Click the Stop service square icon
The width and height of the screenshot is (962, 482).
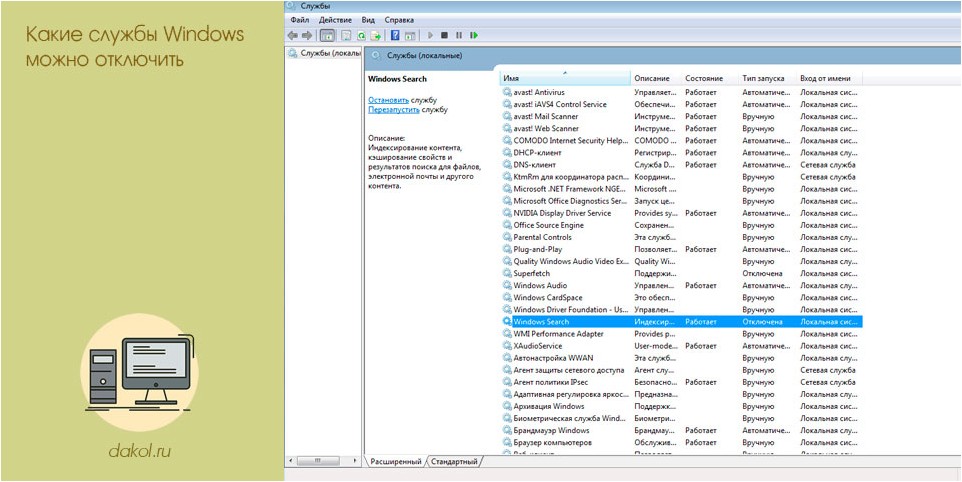coord(445,36)
